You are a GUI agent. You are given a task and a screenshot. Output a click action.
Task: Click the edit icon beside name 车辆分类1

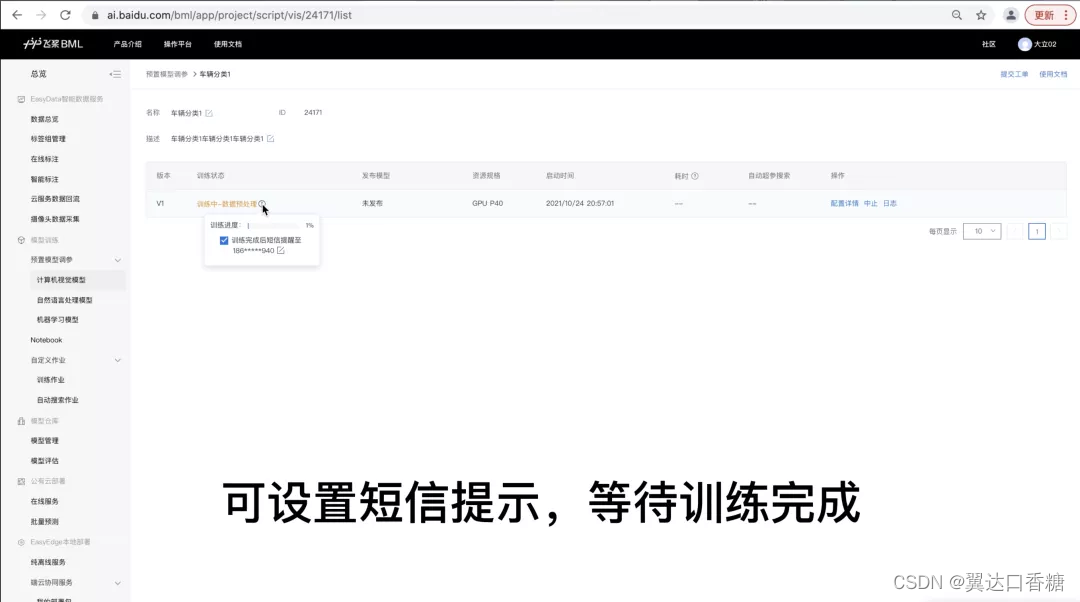tap(207, 111)
